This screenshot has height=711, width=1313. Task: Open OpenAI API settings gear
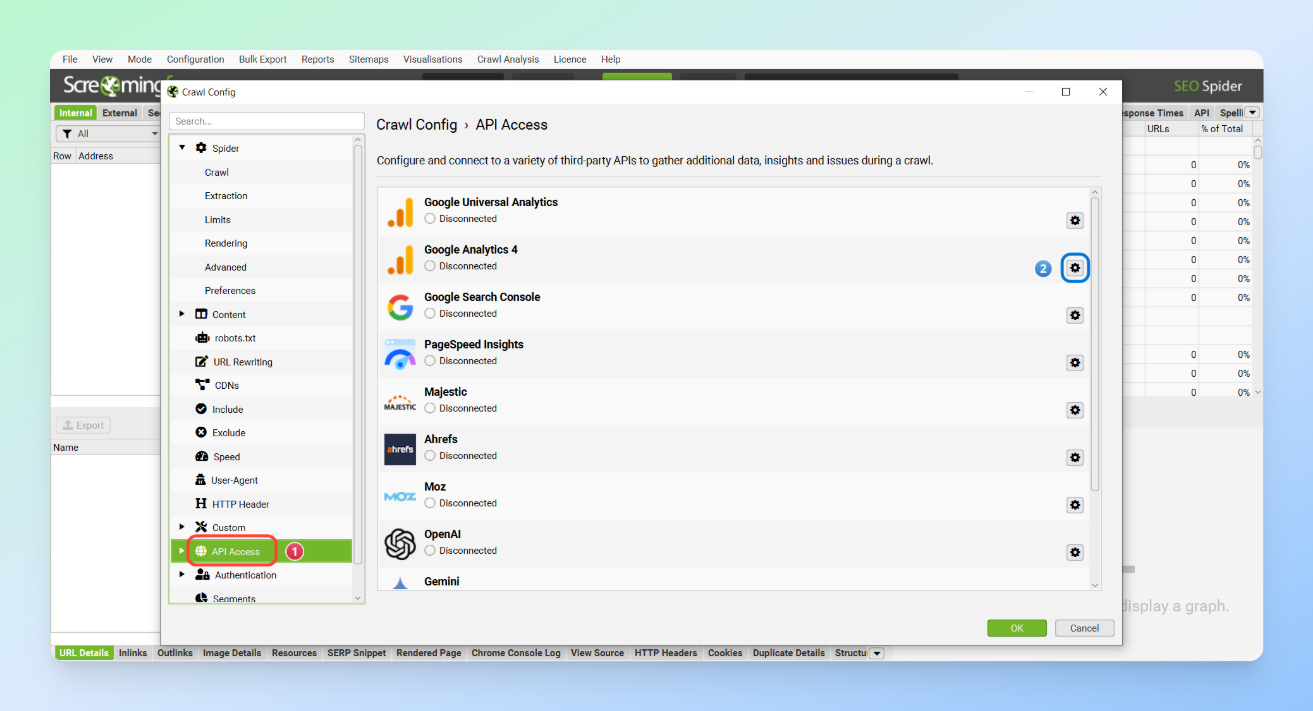[x=1075, y=552]
